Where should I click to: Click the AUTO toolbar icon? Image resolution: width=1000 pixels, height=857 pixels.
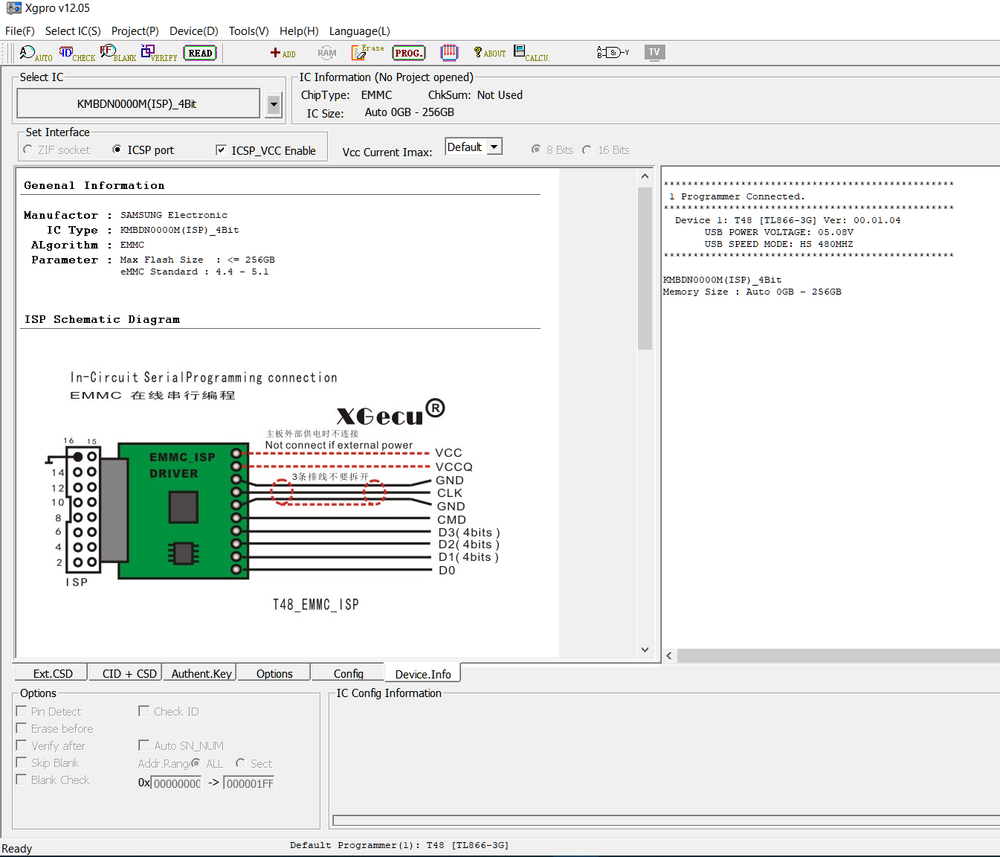click(x=36, y=53)
